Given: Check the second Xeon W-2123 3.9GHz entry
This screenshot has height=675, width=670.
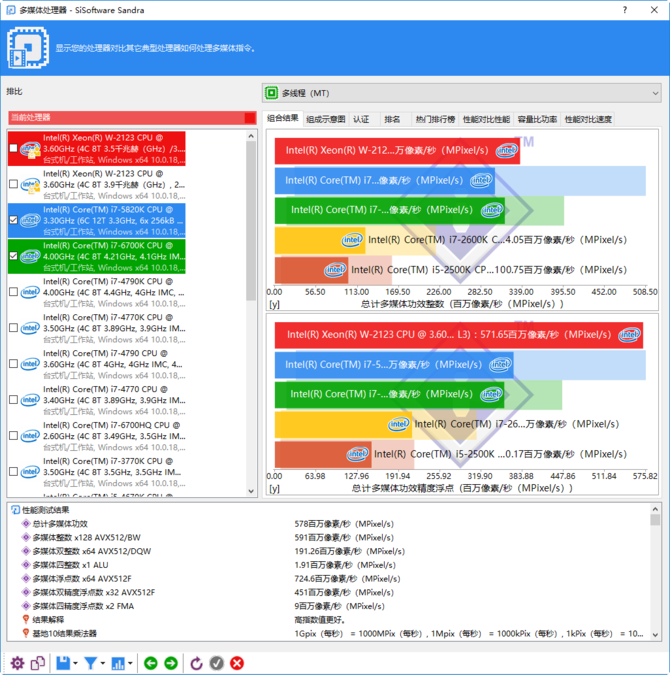Looking at the screenshot, I should click(x=13, y=184).
